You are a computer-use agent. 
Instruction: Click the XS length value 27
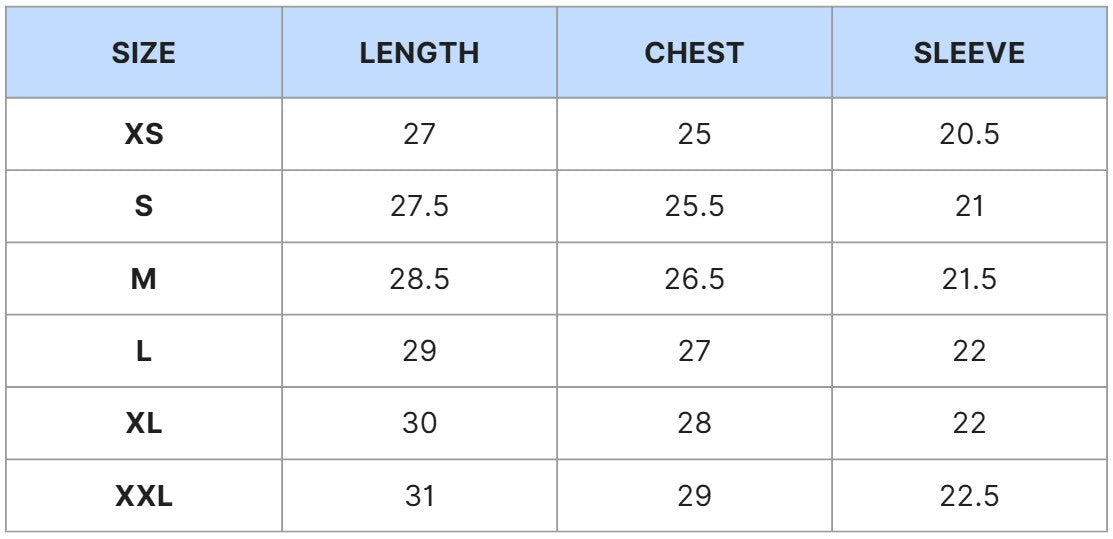pos(419,134)
